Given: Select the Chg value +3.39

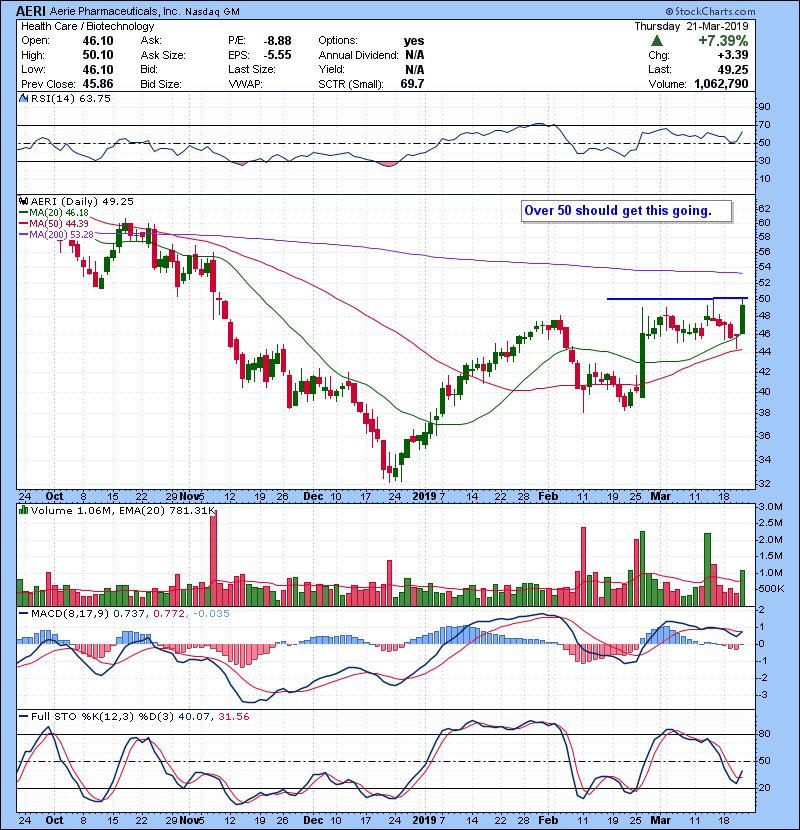Looking at the screenshot, I should [x=733, y=55].
